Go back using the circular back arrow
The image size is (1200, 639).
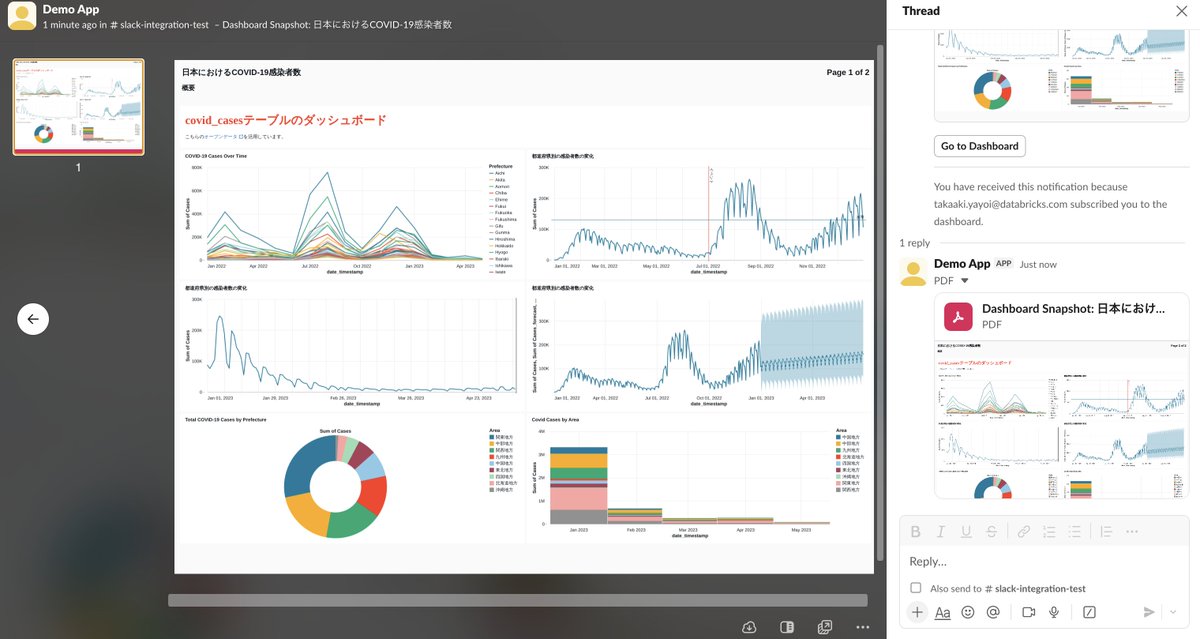click(x=33, y=318)
